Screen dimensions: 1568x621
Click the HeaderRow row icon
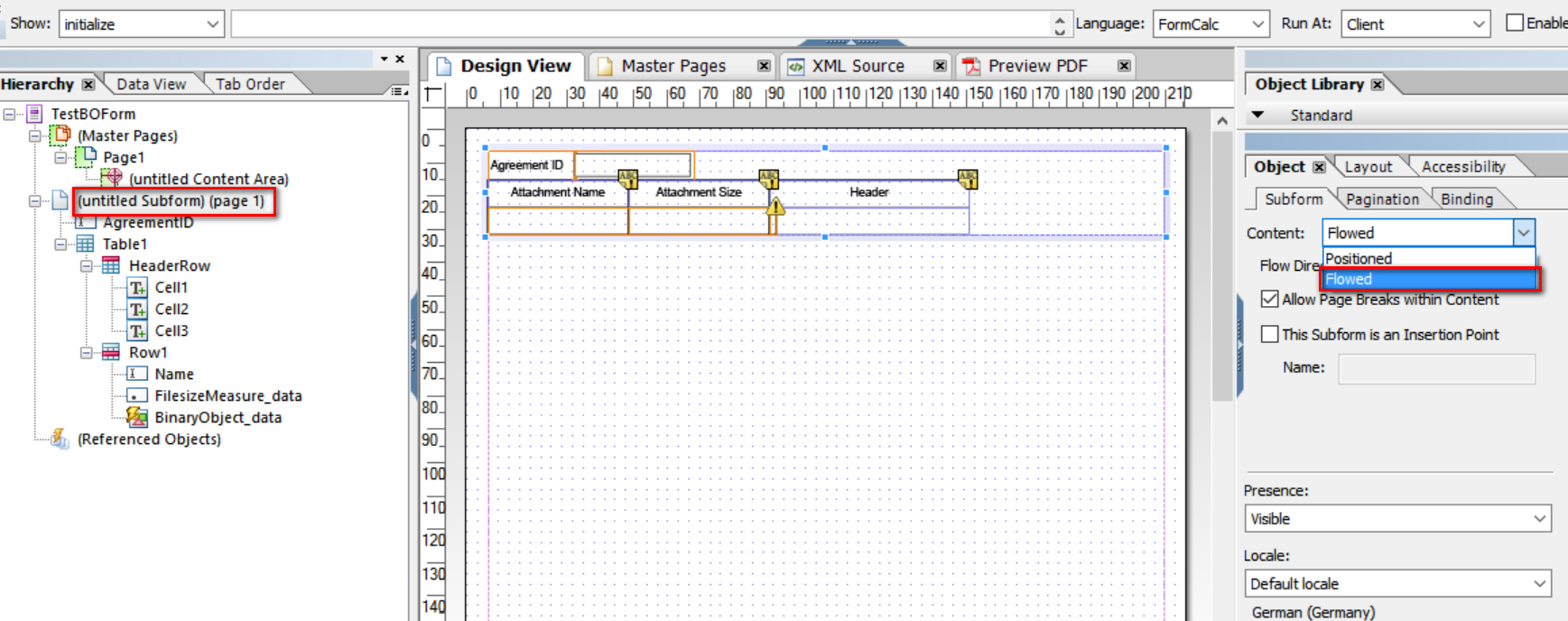[111, 265]
